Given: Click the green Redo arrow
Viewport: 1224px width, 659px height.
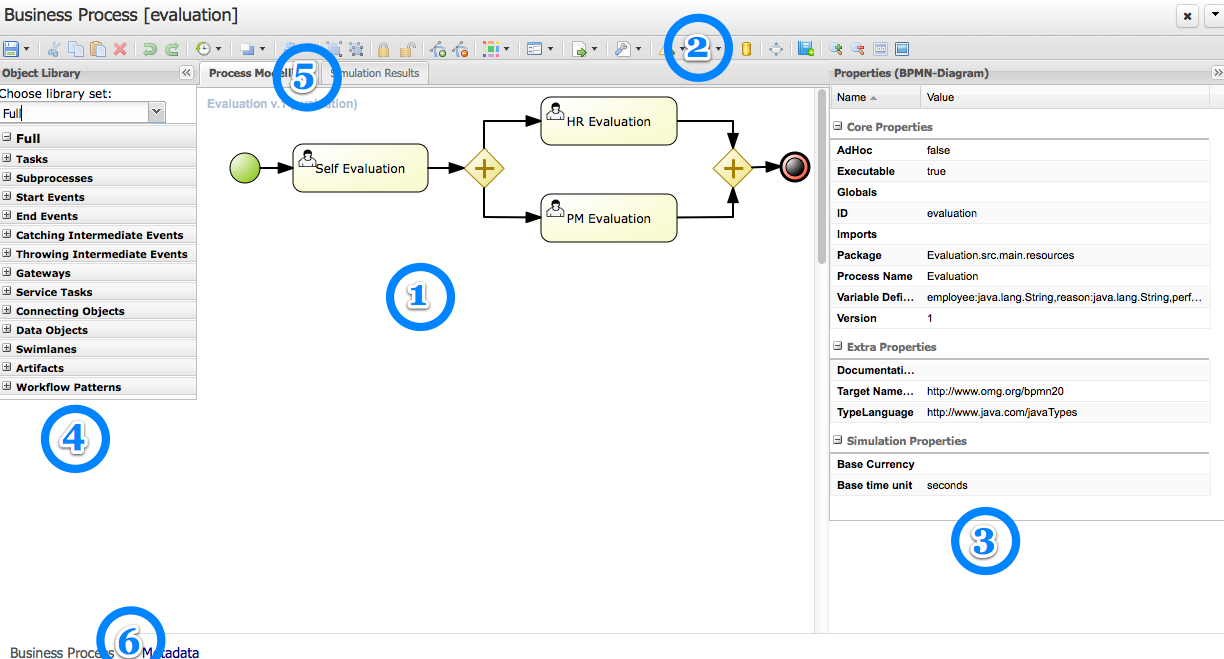Looking at the screenshot, I should [x=172, y=49].
